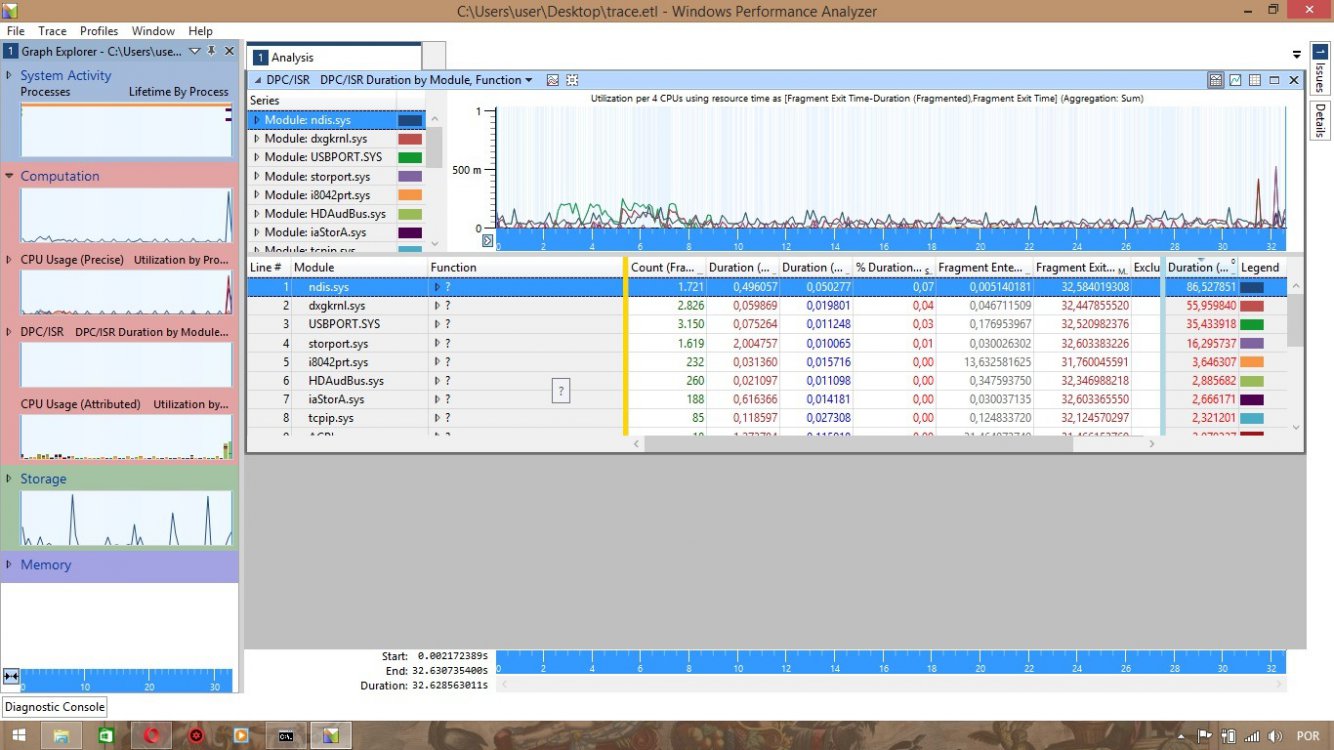Expand Module: USBPORT.SYS series
This screenshot has height=750, width=1334.
tap(256, 157)
